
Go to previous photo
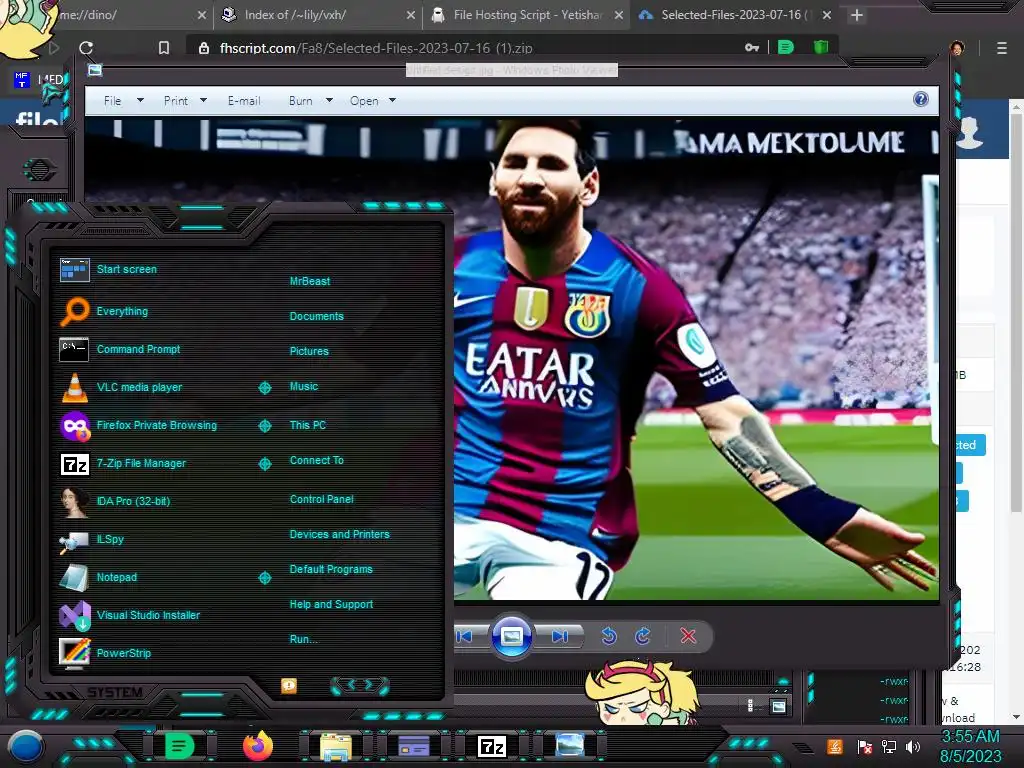pos(465,637)
